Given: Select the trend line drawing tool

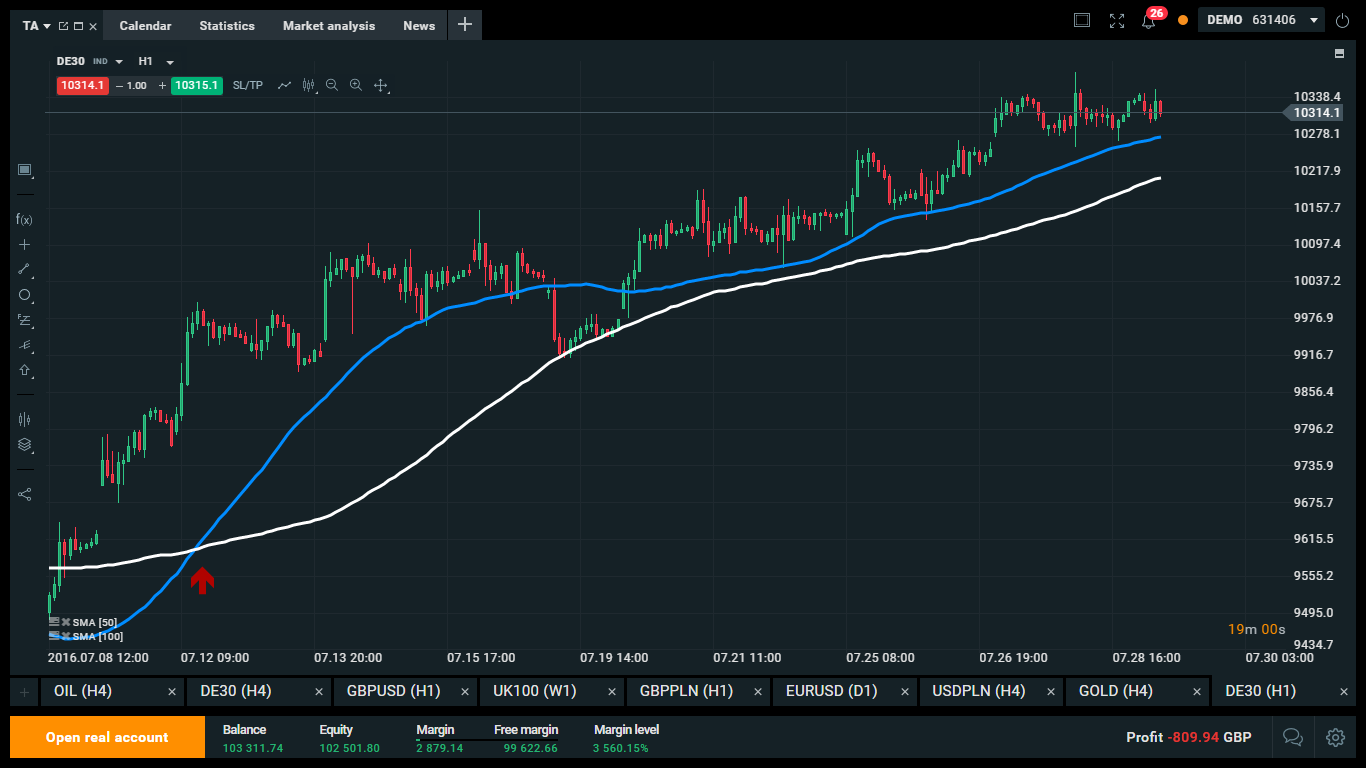Looking at the screenshot, I should [24, 269].
